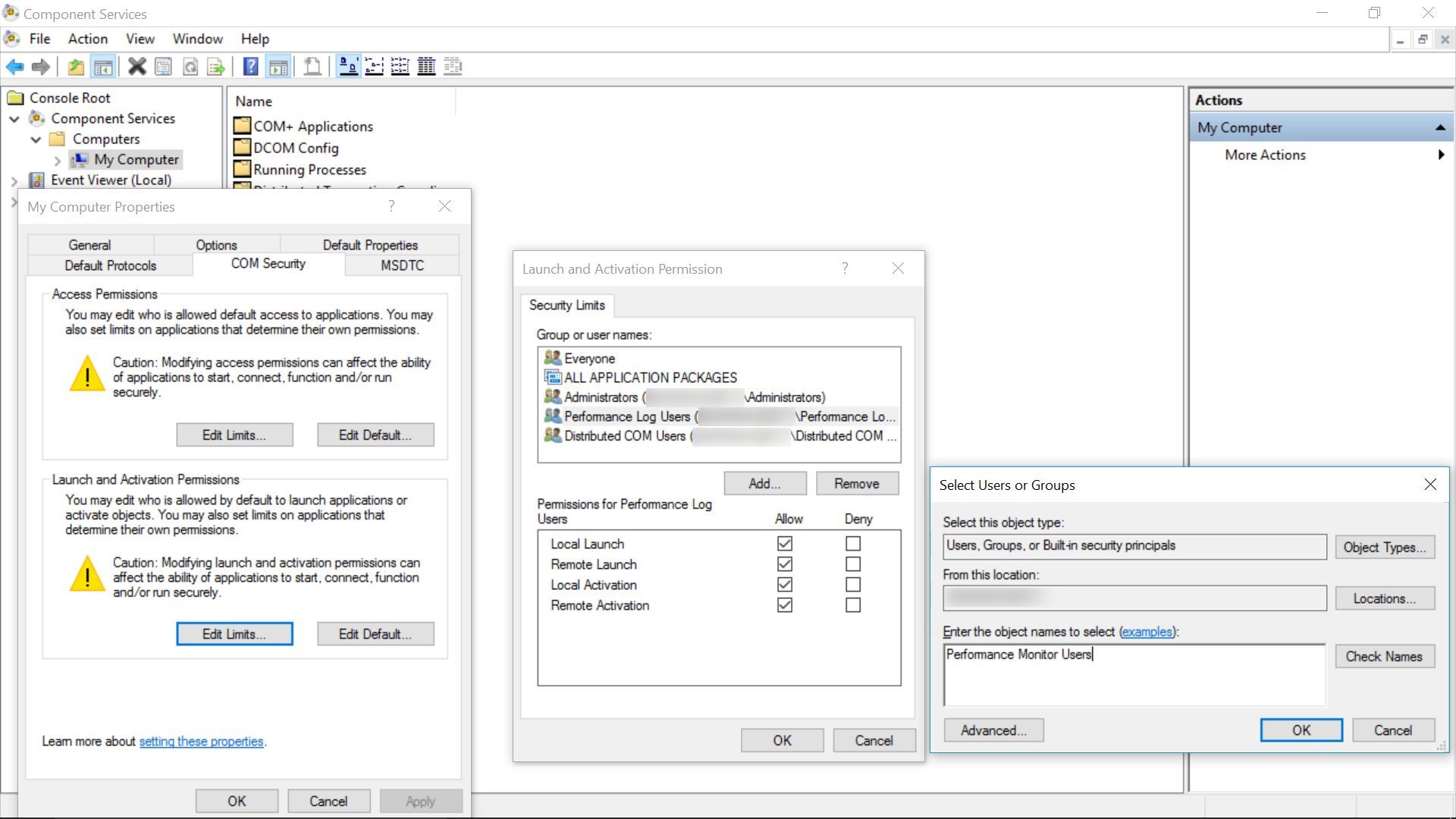1456x819 pixels.
Task: Click the examples link in Select Users dialog
Action: (1147, 631)
